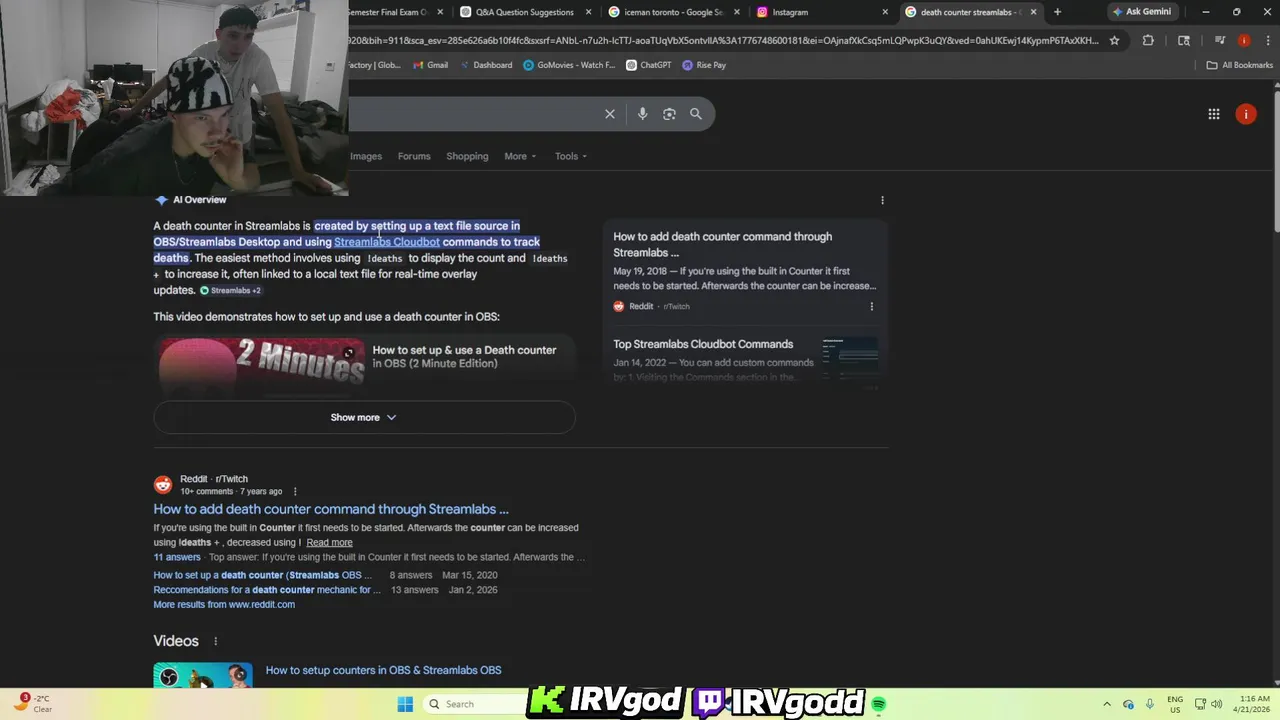The image size is (1280, 720).
Task: Open Dashboard bookmark
Action: tap(485, 65)
